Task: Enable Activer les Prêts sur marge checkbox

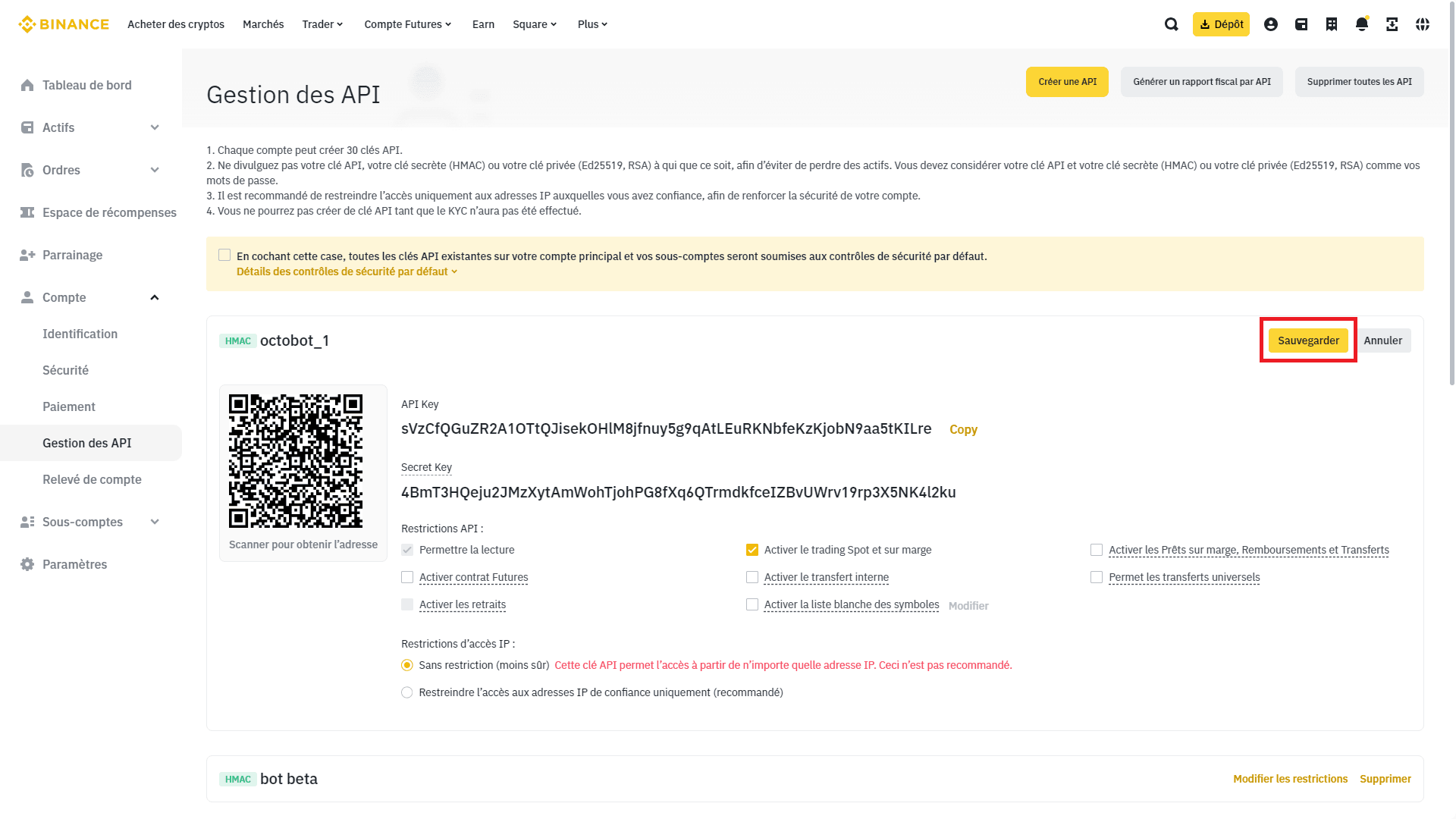Action: coord(1097,550)
